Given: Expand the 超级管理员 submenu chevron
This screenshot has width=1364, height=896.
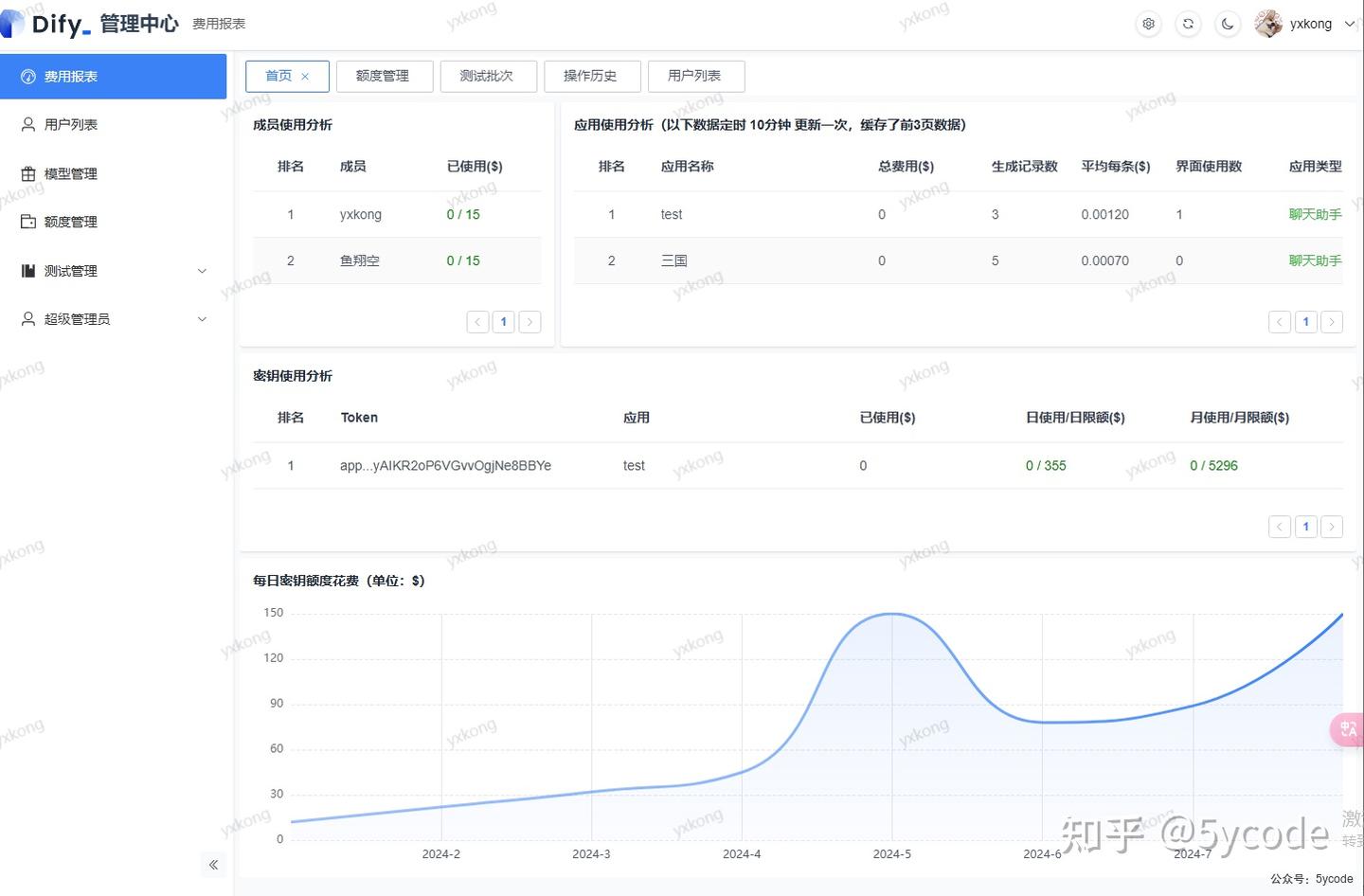Looking at the screenshot, I should 202,319.
